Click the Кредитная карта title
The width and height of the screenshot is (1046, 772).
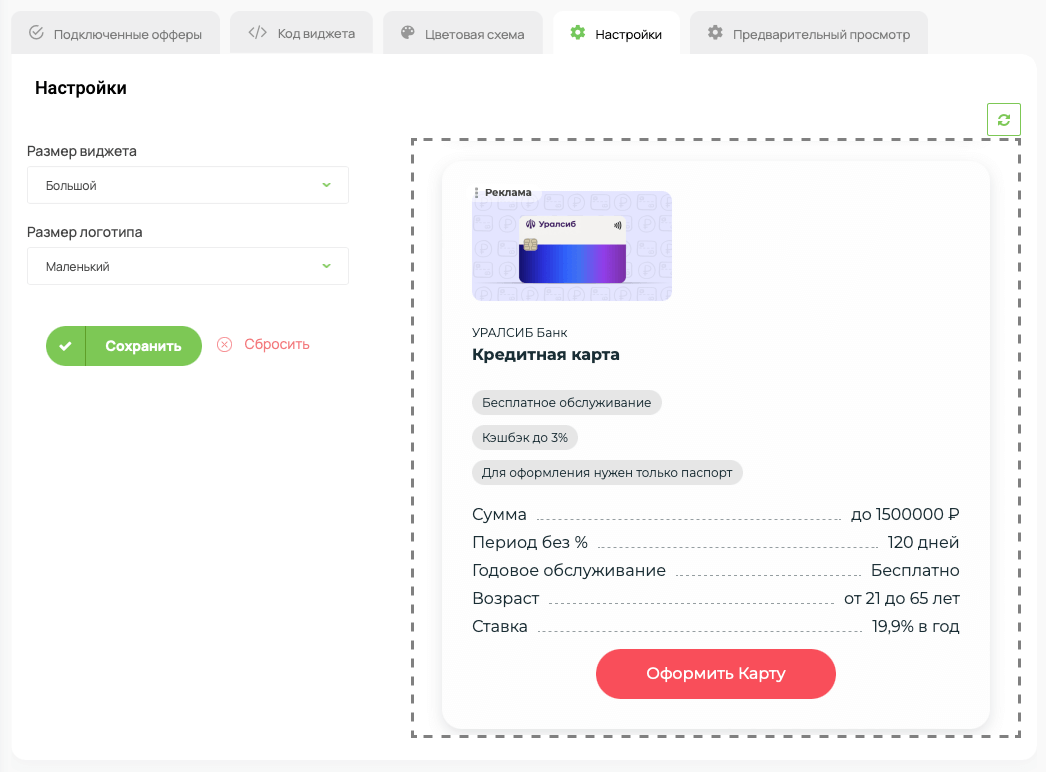[545, 355]
